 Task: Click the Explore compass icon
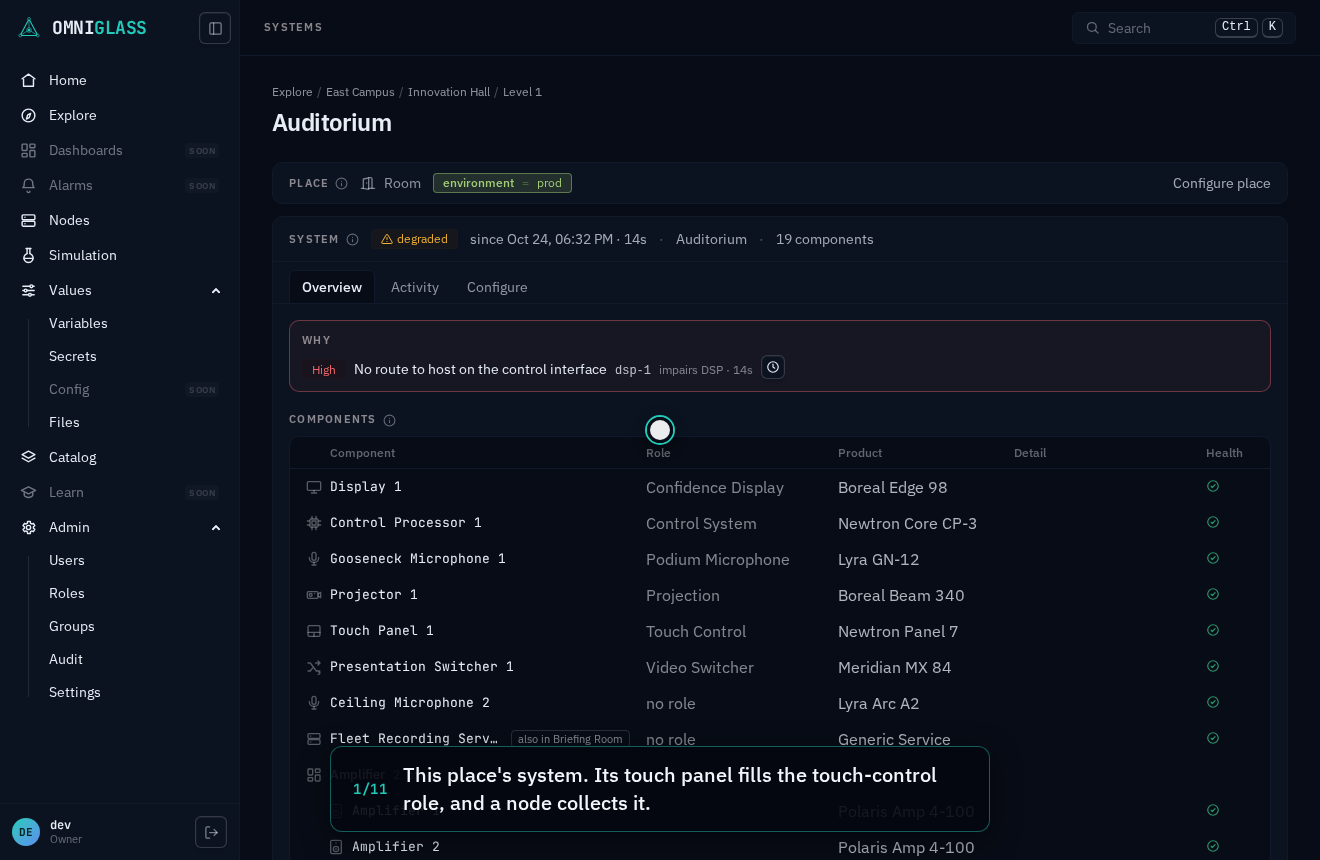[x=29, y=115]
